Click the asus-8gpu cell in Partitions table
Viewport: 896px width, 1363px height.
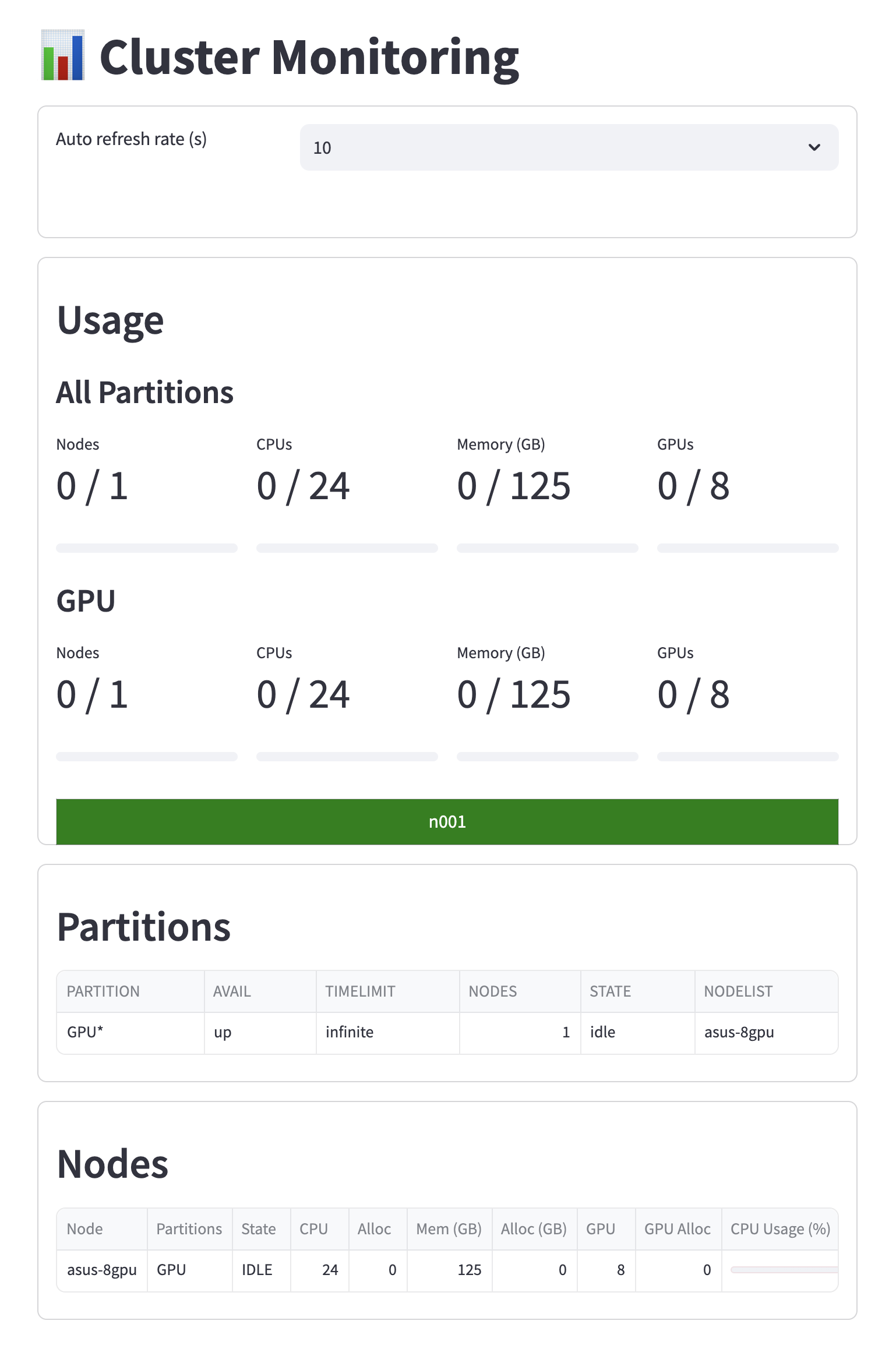click(739, 1032)
